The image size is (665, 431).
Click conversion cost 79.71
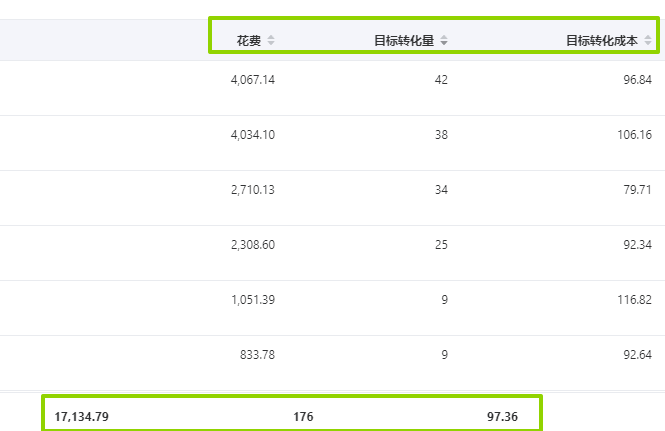(637, 190)
